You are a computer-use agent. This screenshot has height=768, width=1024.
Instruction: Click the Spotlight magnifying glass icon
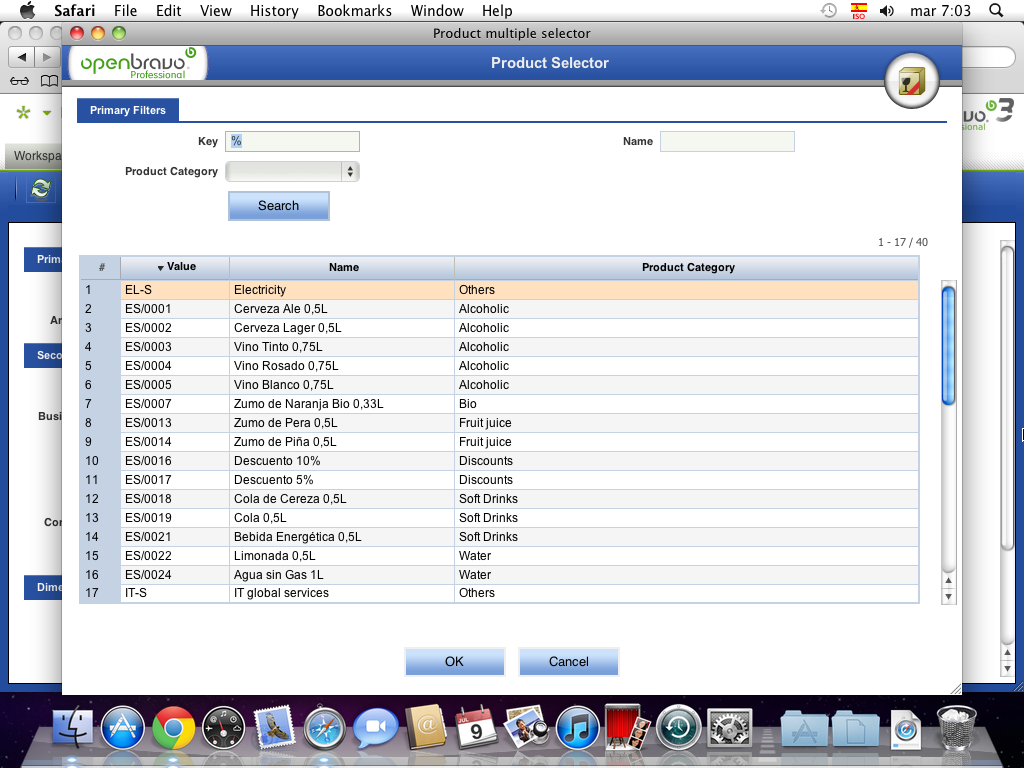(995, 11)
